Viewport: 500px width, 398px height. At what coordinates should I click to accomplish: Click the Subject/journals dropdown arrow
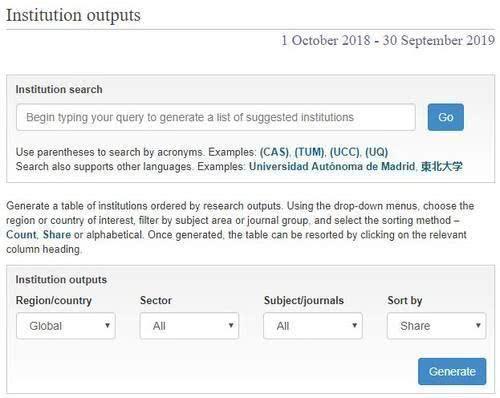click(x=355, y=325)
